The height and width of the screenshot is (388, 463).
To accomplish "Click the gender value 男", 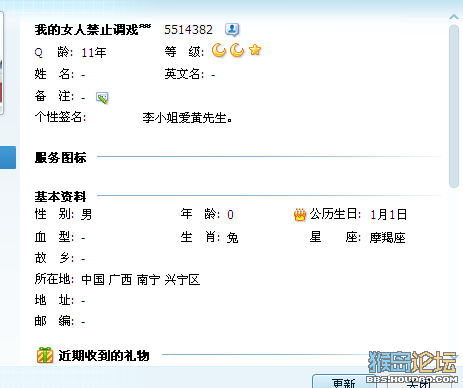I will point(87,215).
